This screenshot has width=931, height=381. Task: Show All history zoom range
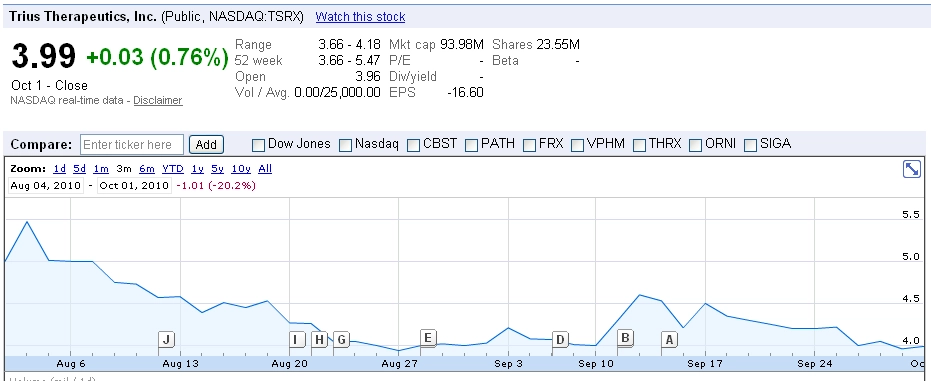[x=265, y=169]
